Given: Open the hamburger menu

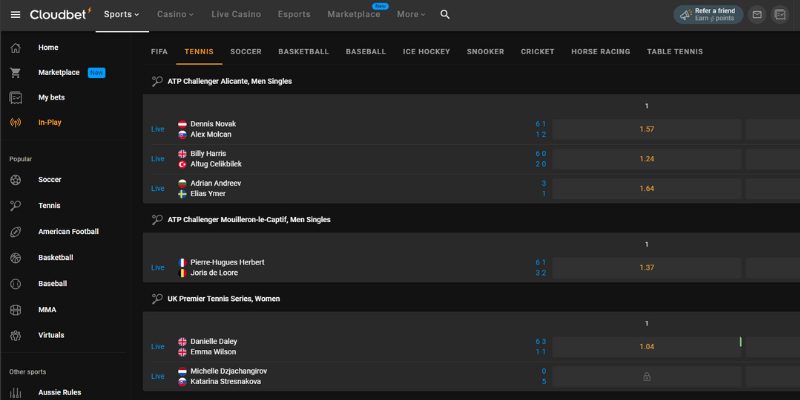Looking at the screenshot, I should click(x=15, y=15).
